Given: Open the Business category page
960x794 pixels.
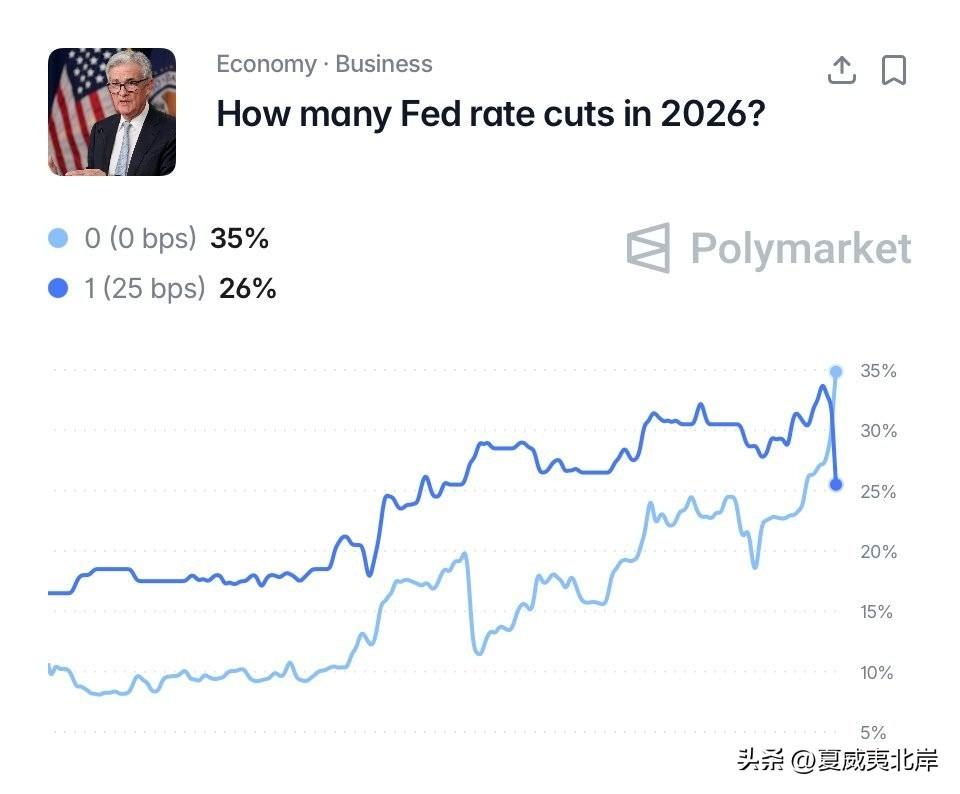Looking at the screenshot, I should 384,64.
